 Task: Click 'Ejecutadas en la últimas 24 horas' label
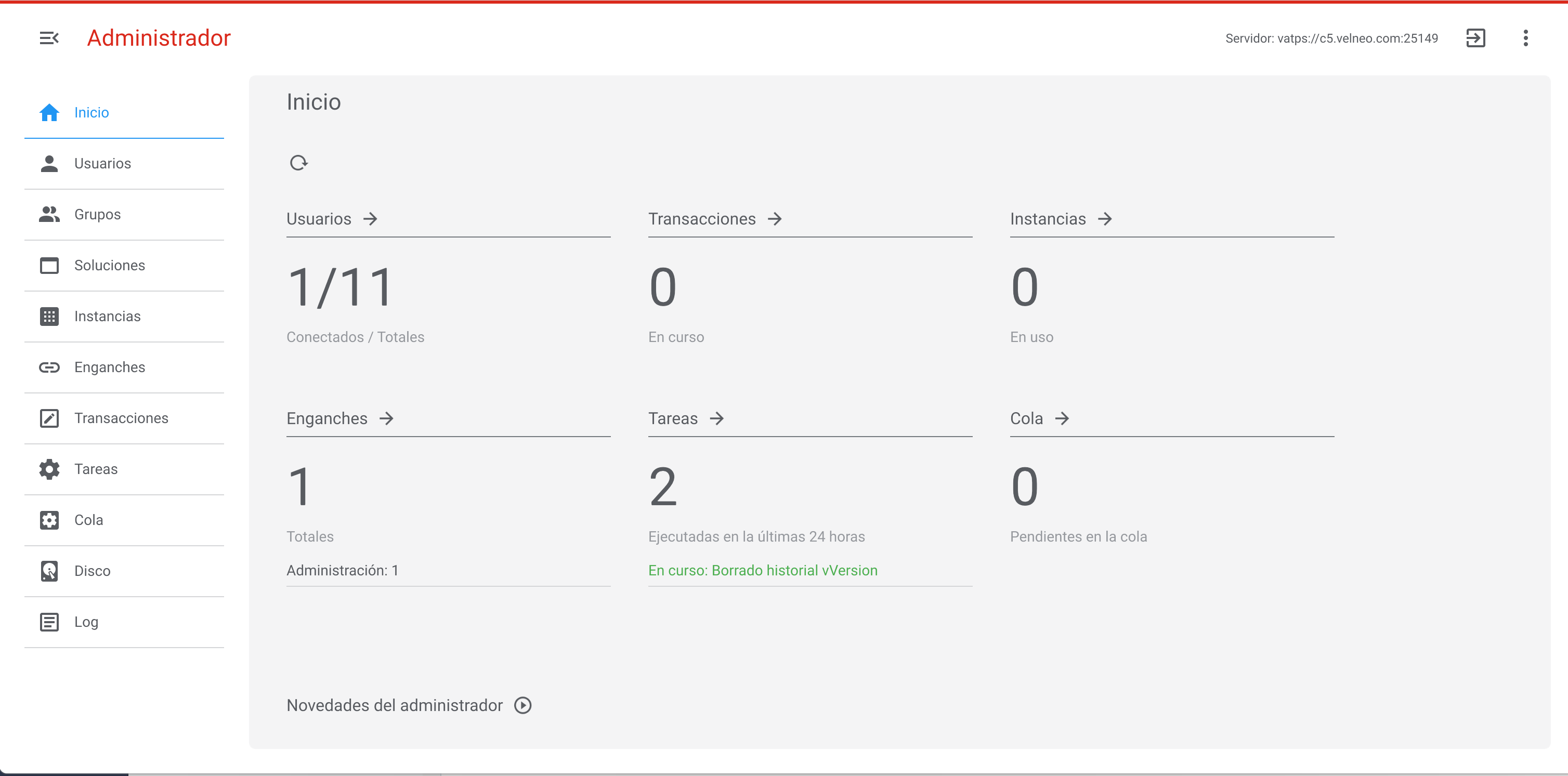click(756, 536)
